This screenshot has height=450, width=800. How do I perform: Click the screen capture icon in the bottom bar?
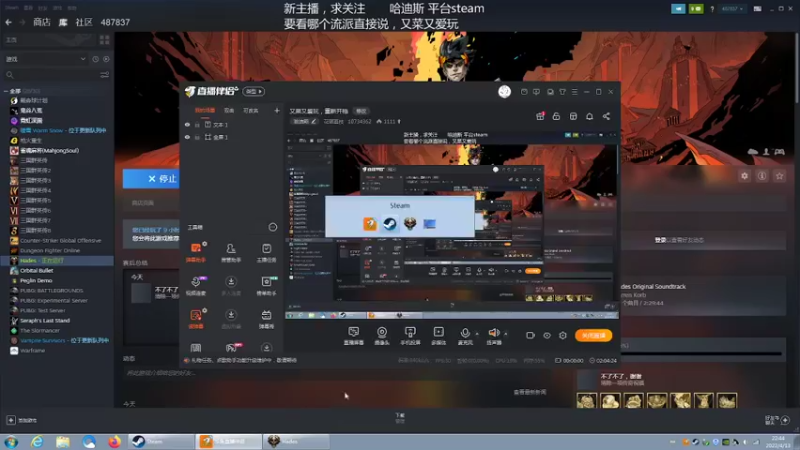click(354, 335)
